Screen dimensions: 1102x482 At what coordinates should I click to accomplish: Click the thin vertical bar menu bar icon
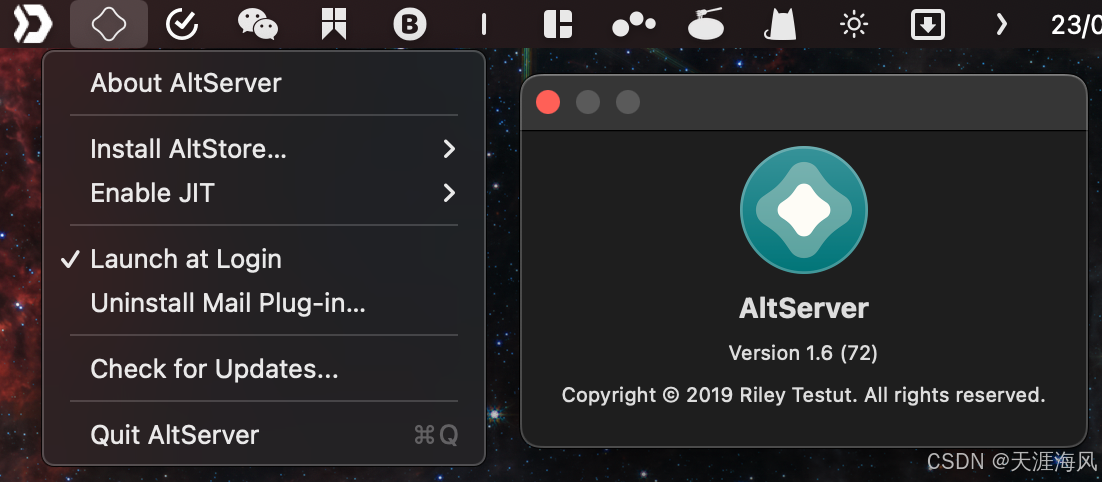click(484, 25)
